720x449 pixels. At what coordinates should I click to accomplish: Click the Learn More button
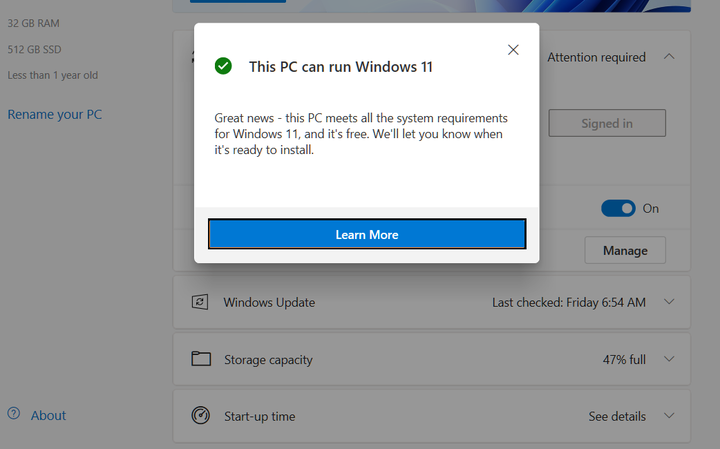pyautogui.click(x=367, y=234)
